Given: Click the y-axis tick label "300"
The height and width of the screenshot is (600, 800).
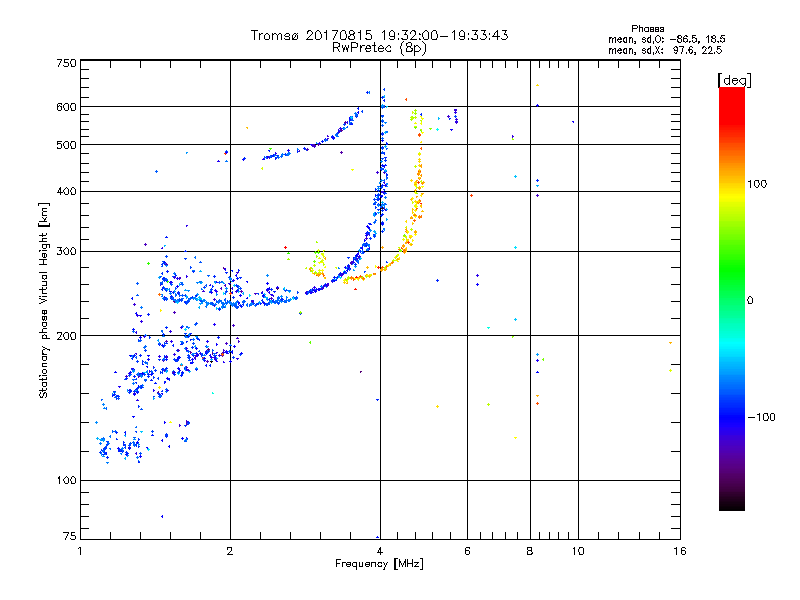Looking at the screenshot, I should point(66,251).
